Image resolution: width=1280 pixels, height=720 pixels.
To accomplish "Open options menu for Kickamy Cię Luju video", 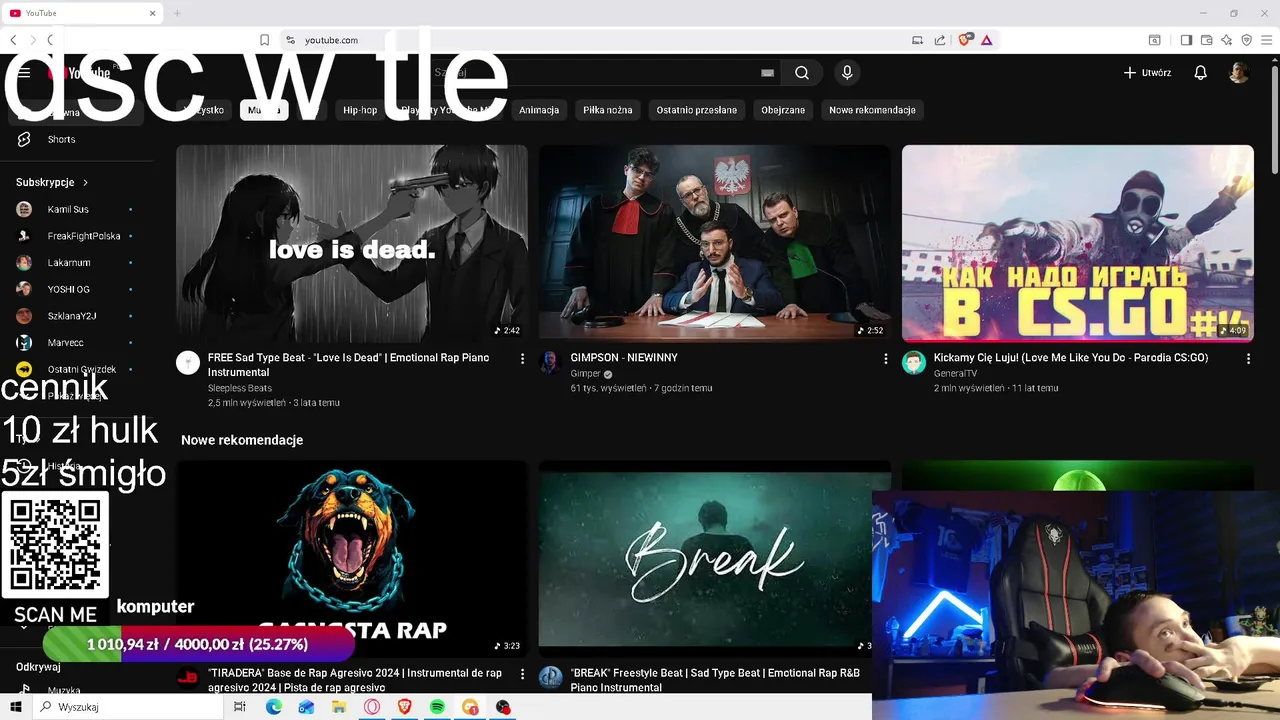I will 1248,358.
